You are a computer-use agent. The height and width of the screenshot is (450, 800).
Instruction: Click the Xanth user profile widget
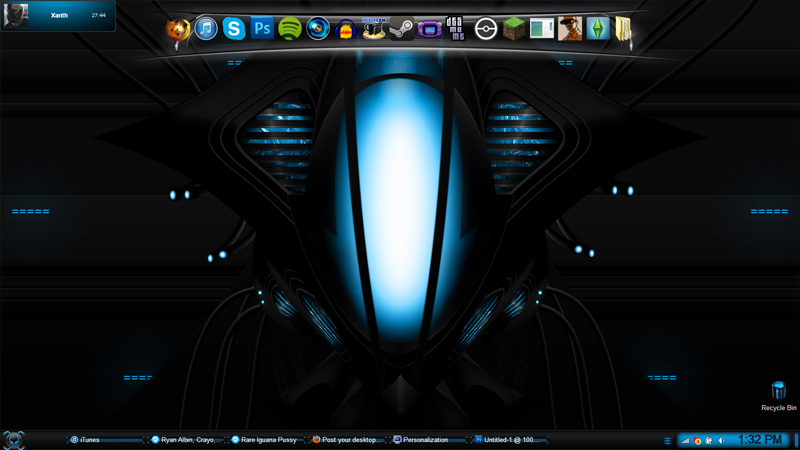coord(58,16)
